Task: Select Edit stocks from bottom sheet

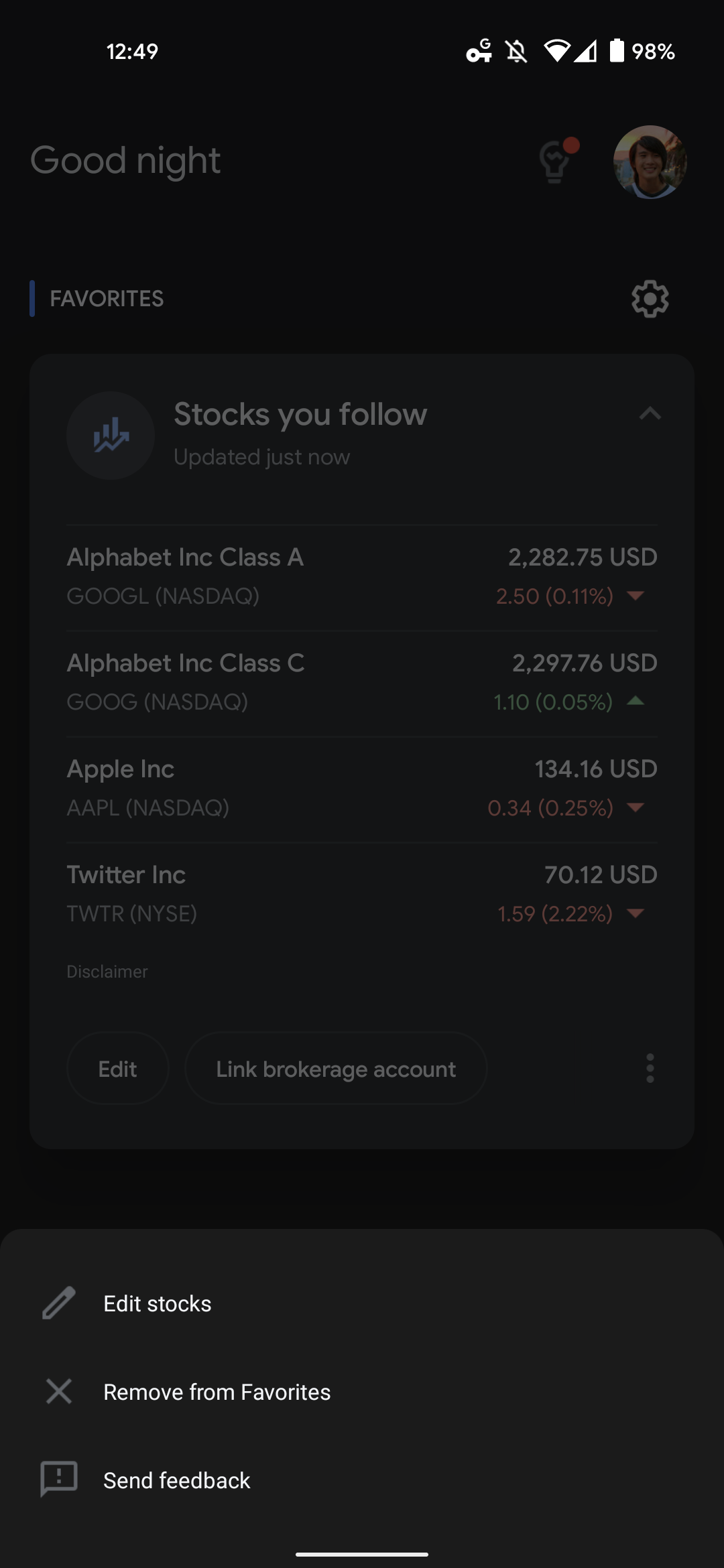Action: click(x=158, y=1303)
